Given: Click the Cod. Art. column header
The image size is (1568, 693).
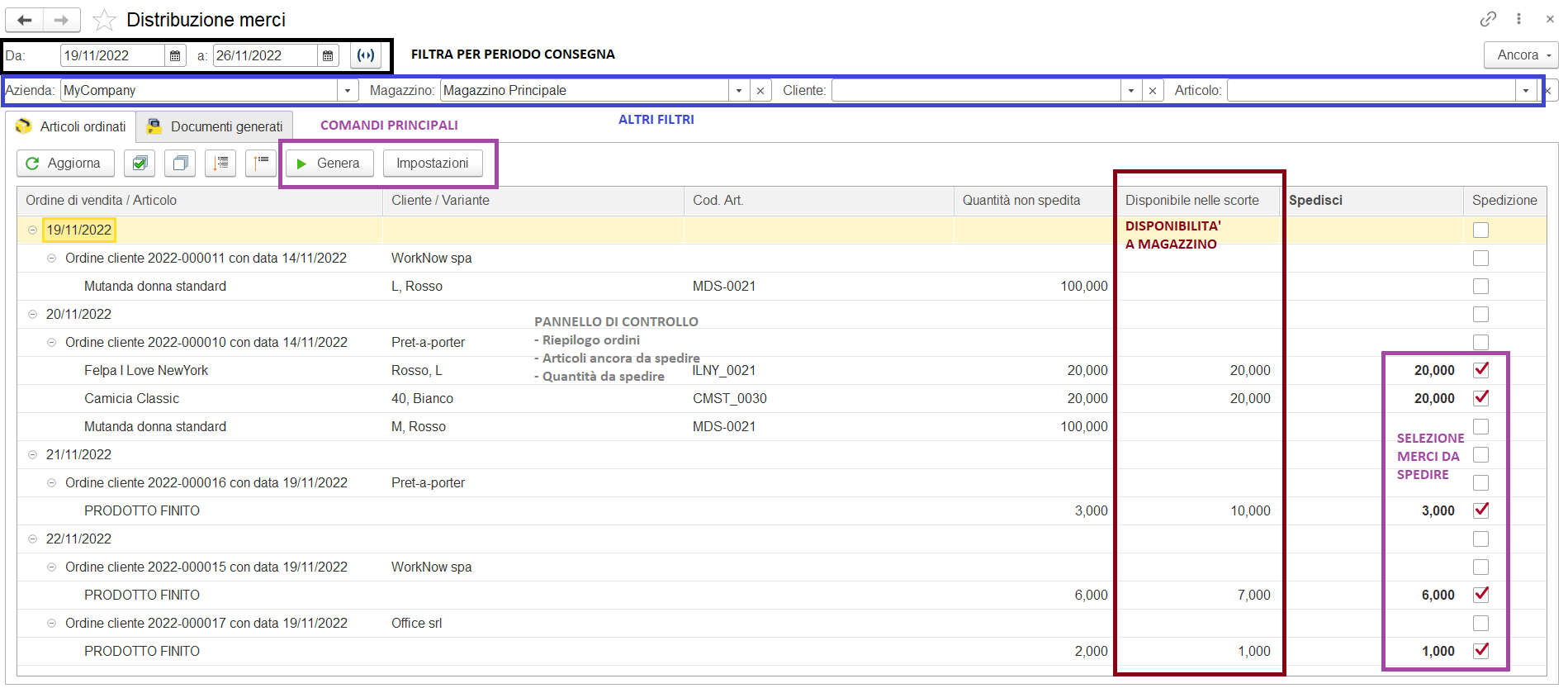Looking at the screenshot, I should click(x=819, y=201).
